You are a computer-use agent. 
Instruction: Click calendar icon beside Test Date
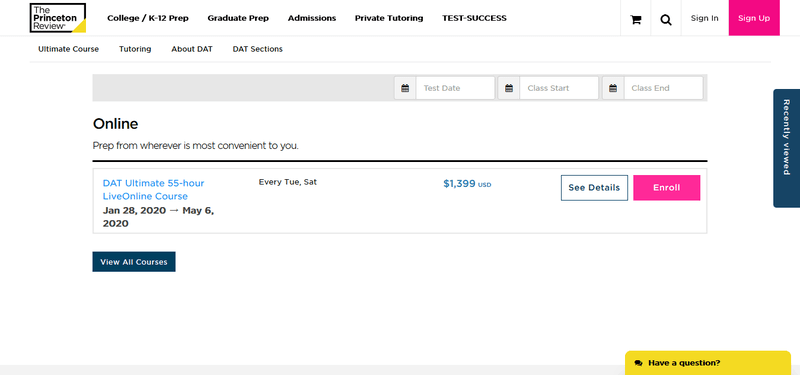405,88
